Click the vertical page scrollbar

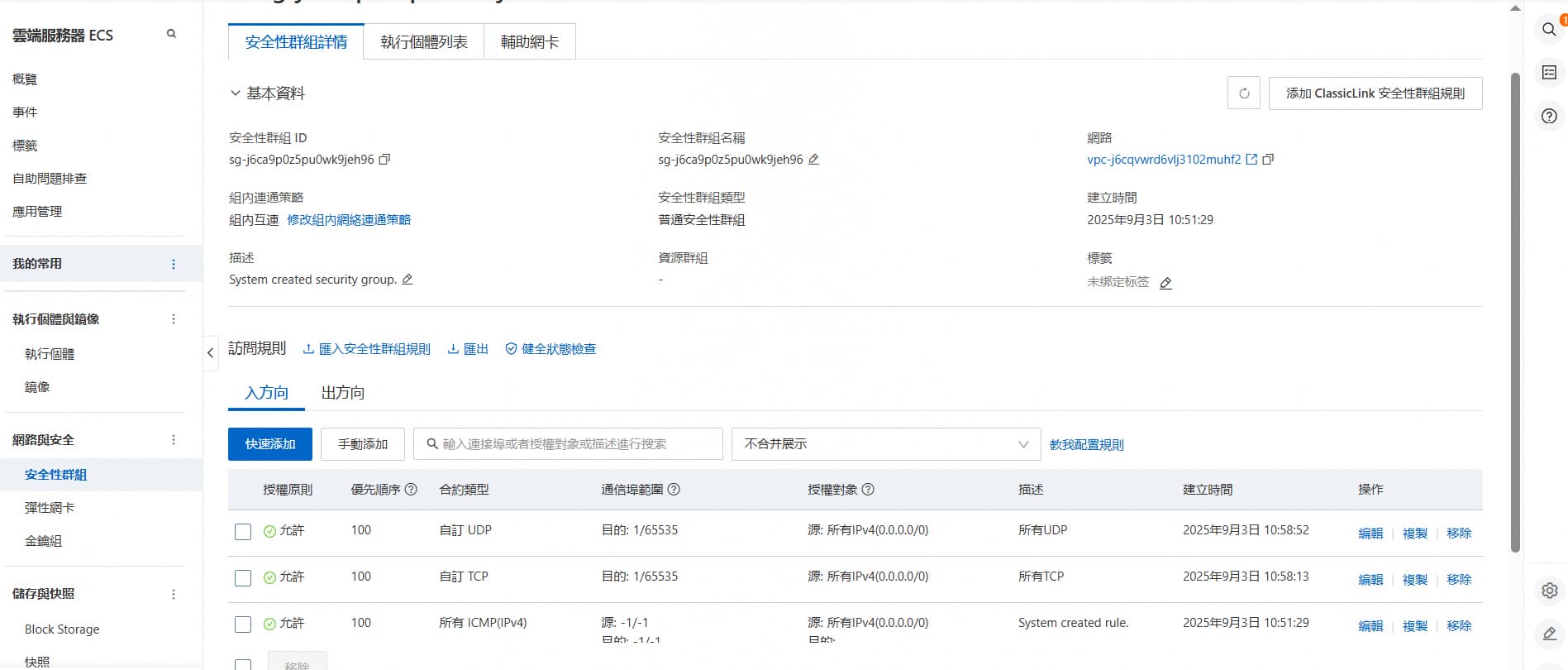click(1514, 314)
